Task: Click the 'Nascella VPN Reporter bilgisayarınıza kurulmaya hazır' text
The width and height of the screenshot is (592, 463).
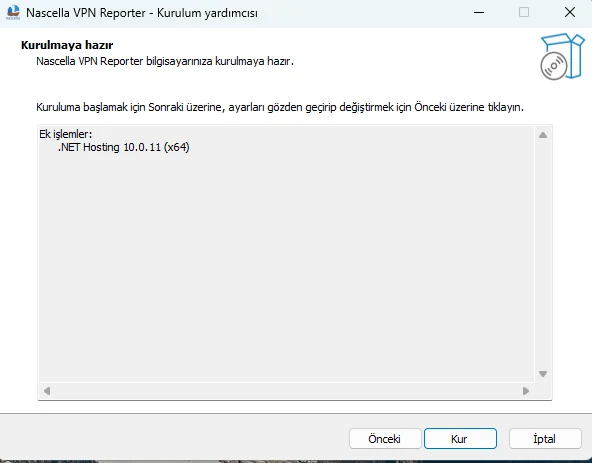Action: pyautogui.click(x=165, y=61)
